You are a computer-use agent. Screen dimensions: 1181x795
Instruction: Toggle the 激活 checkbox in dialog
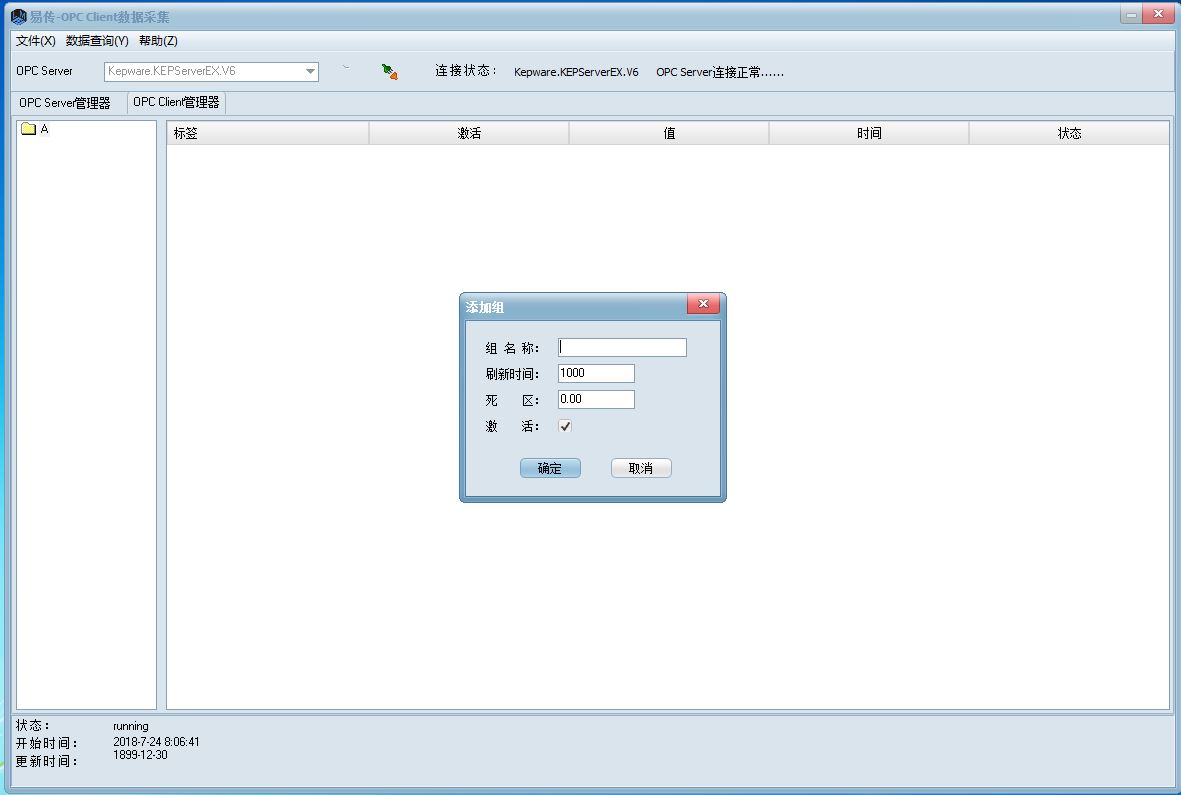point(565,426)
